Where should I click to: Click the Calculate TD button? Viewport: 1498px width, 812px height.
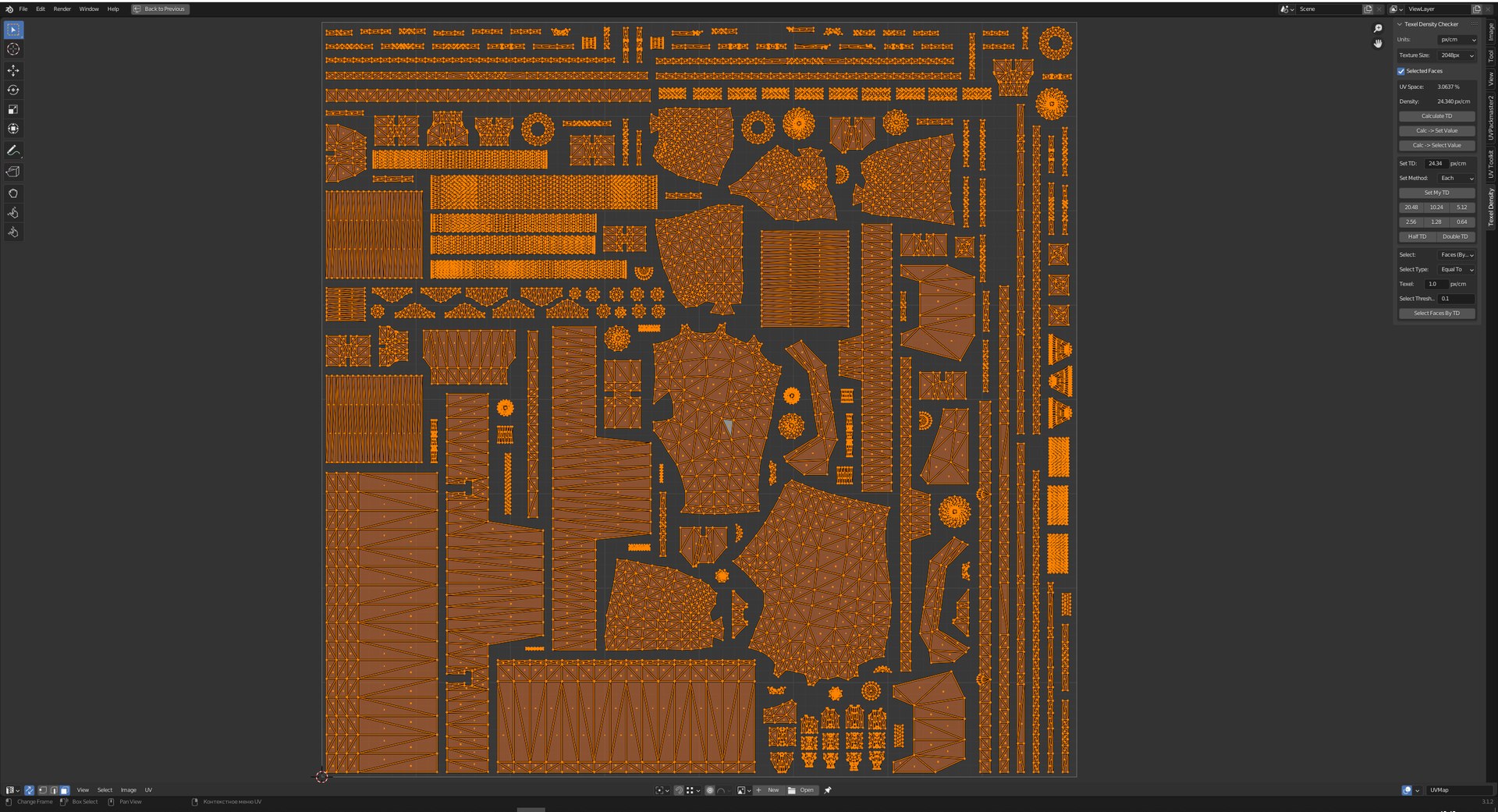pos(1436,116)
